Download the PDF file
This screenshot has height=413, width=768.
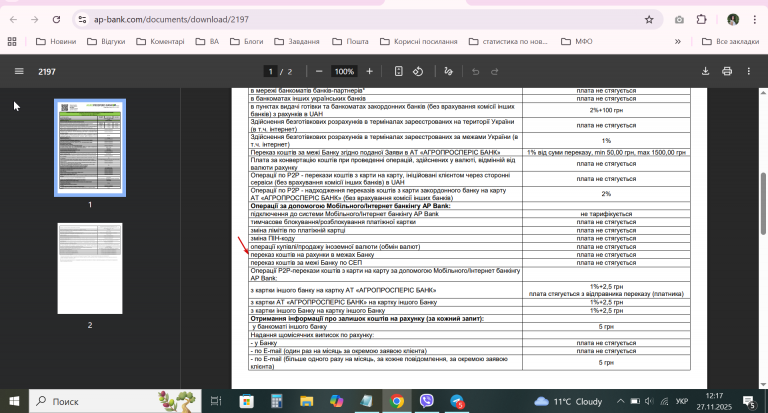coord(705,72)
